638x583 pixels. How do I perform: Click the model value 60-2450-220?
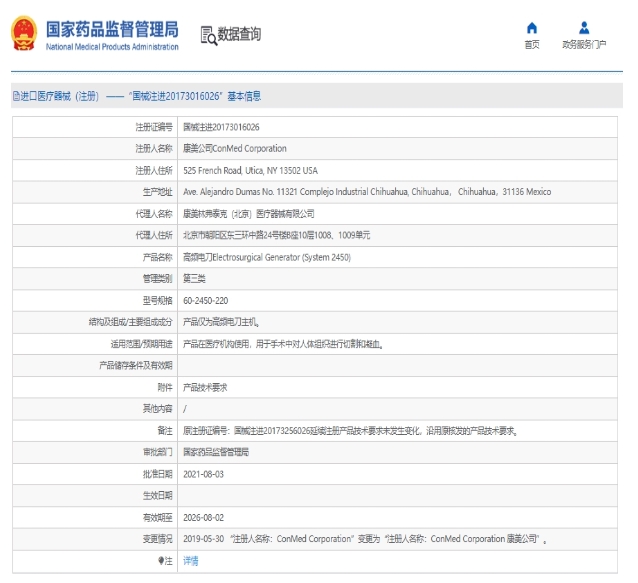[x=206, y=300]
